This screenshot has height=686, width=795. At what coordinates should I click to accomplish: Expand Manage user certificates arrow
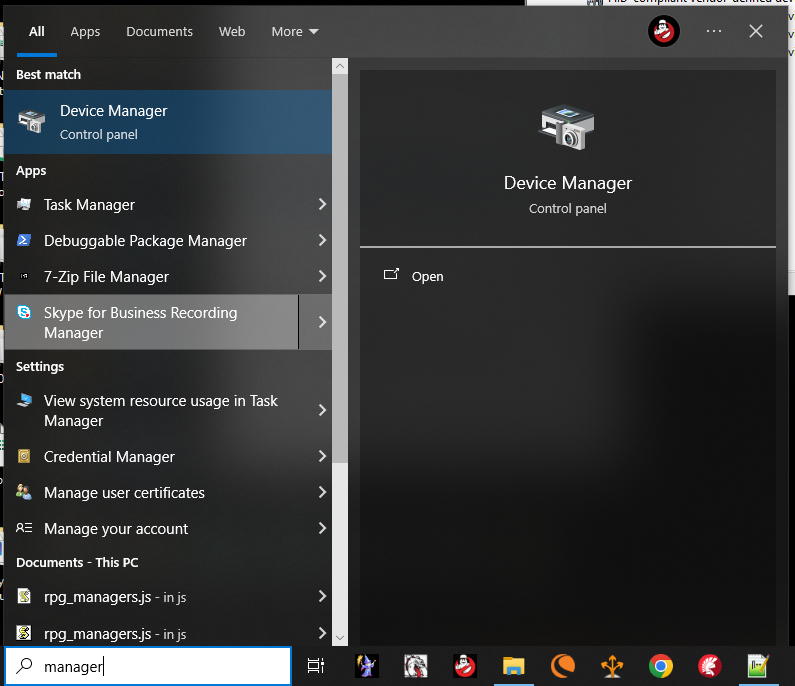click(x=322, y=492)
